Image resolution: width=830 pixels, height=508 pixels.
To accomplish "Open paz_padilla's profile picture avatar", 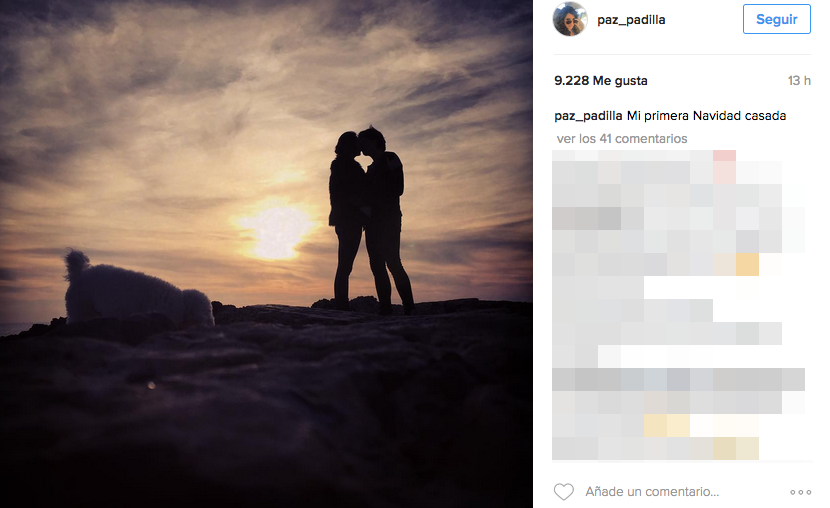I will click(x=570, y=19).
